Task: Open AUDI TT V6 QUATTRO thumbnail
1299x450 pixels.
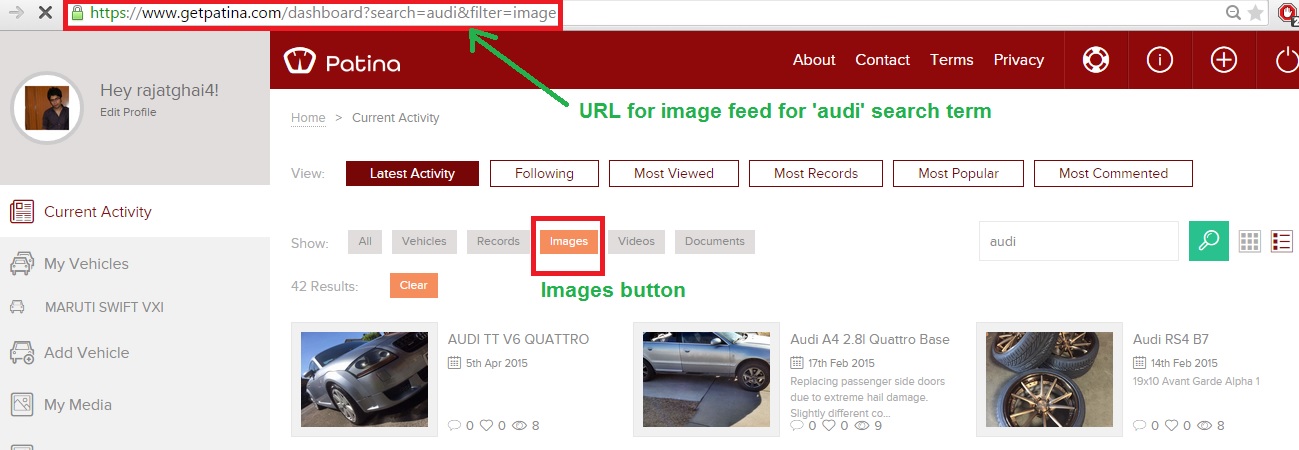Action: coord(364,380)
